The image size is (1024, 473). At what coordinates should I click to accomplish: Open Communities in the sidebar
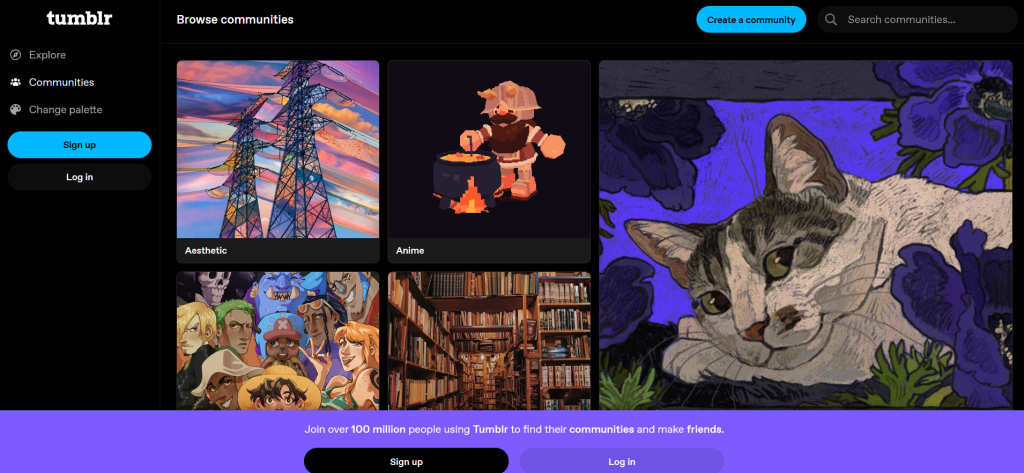tap(61, 82)
